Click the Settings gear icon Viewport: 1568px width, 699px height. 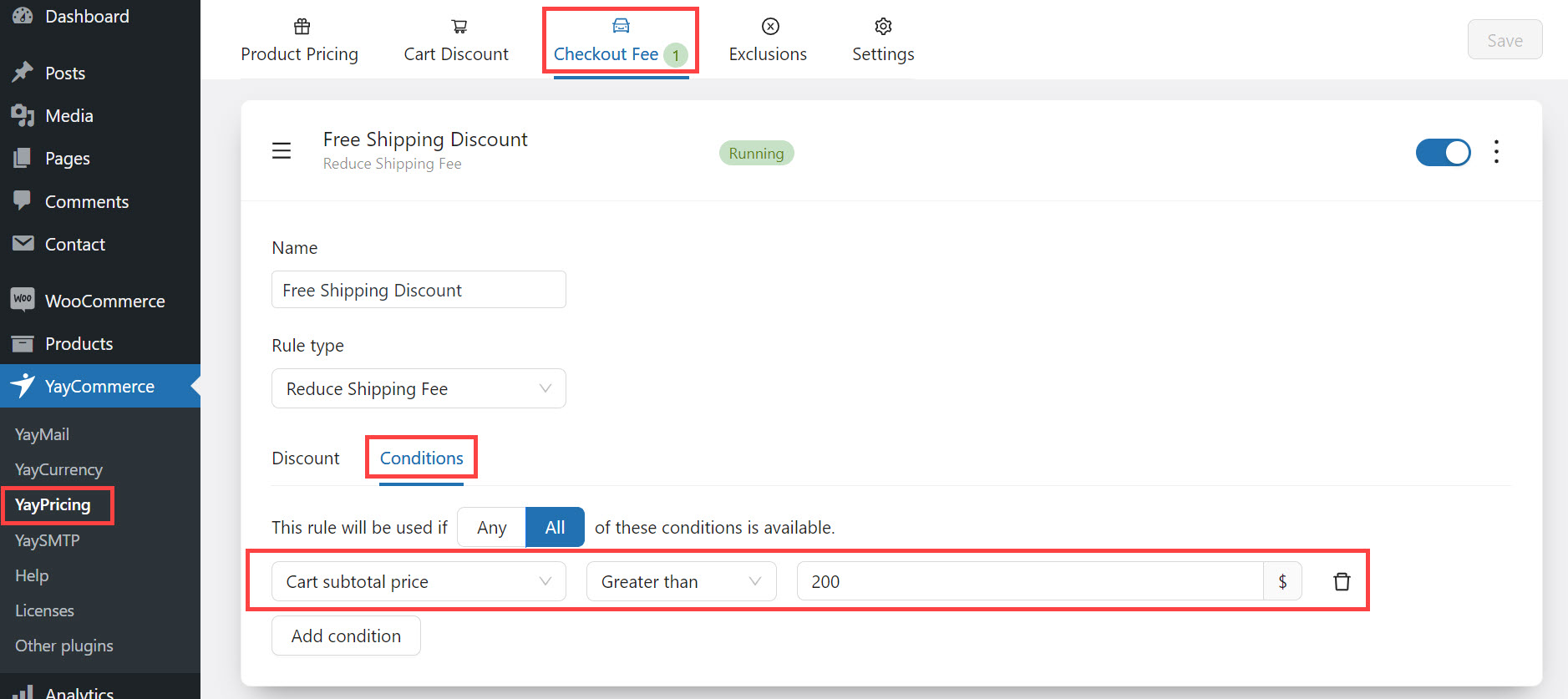pos(883,27)
